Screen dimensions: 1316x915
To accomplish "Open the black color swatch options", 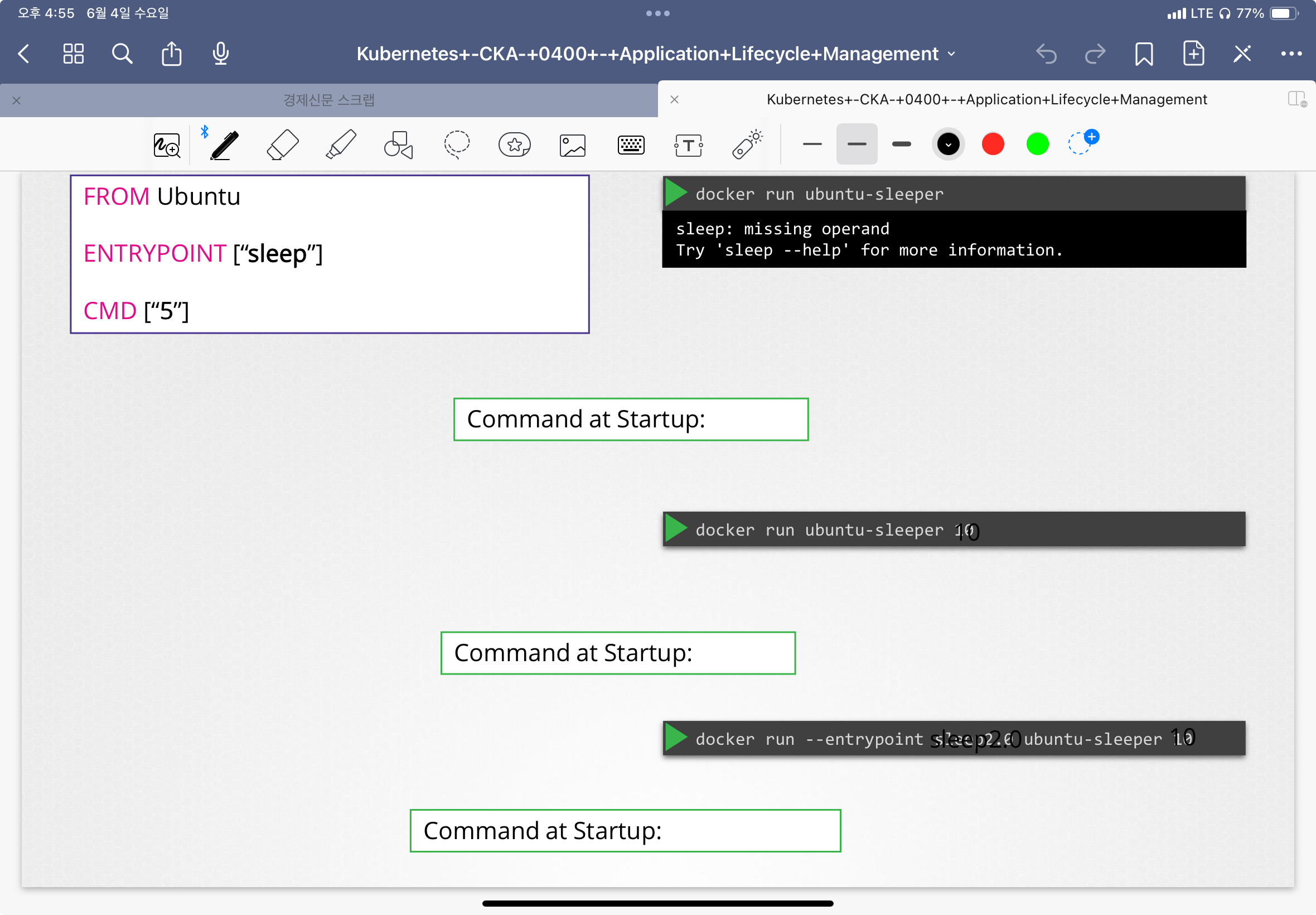I will pos(948,144).
